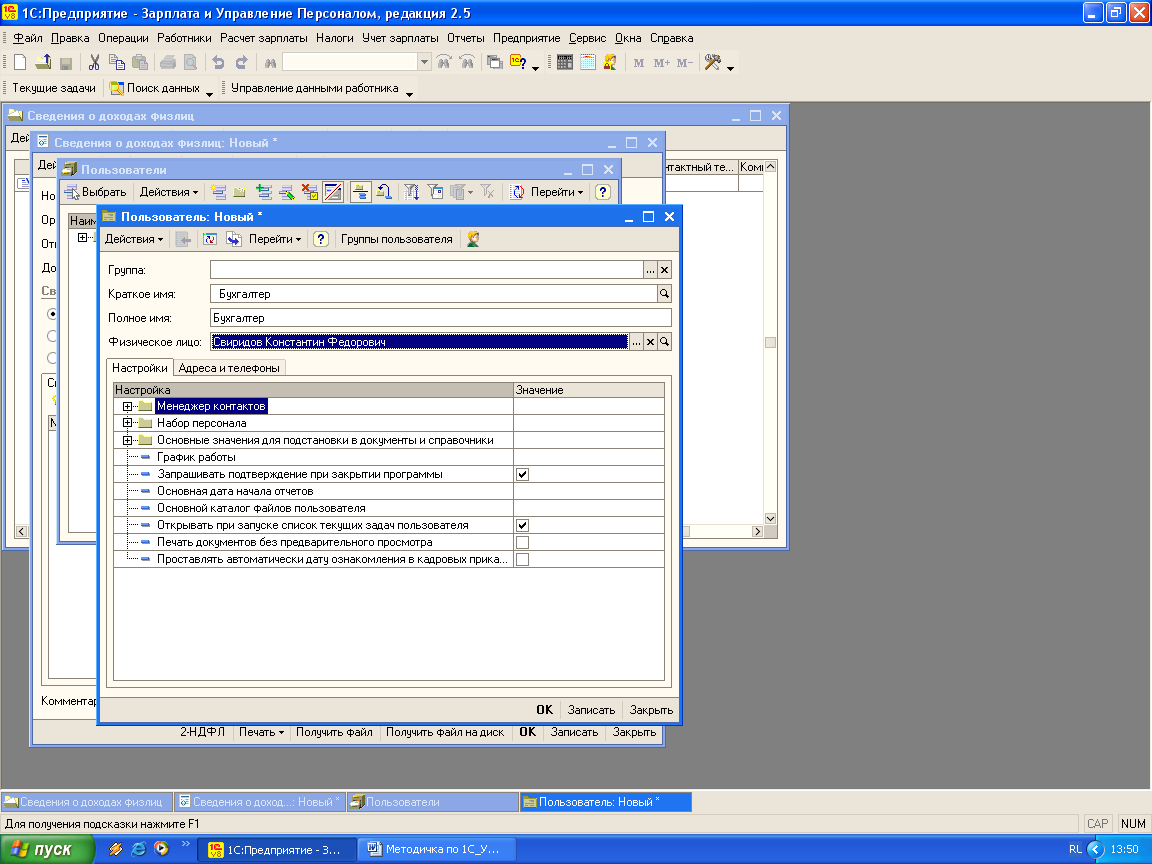Click the magnifier icon in Краткое имя field
The width and height of the screenshot is (1152, 864).
click(664, 293)
